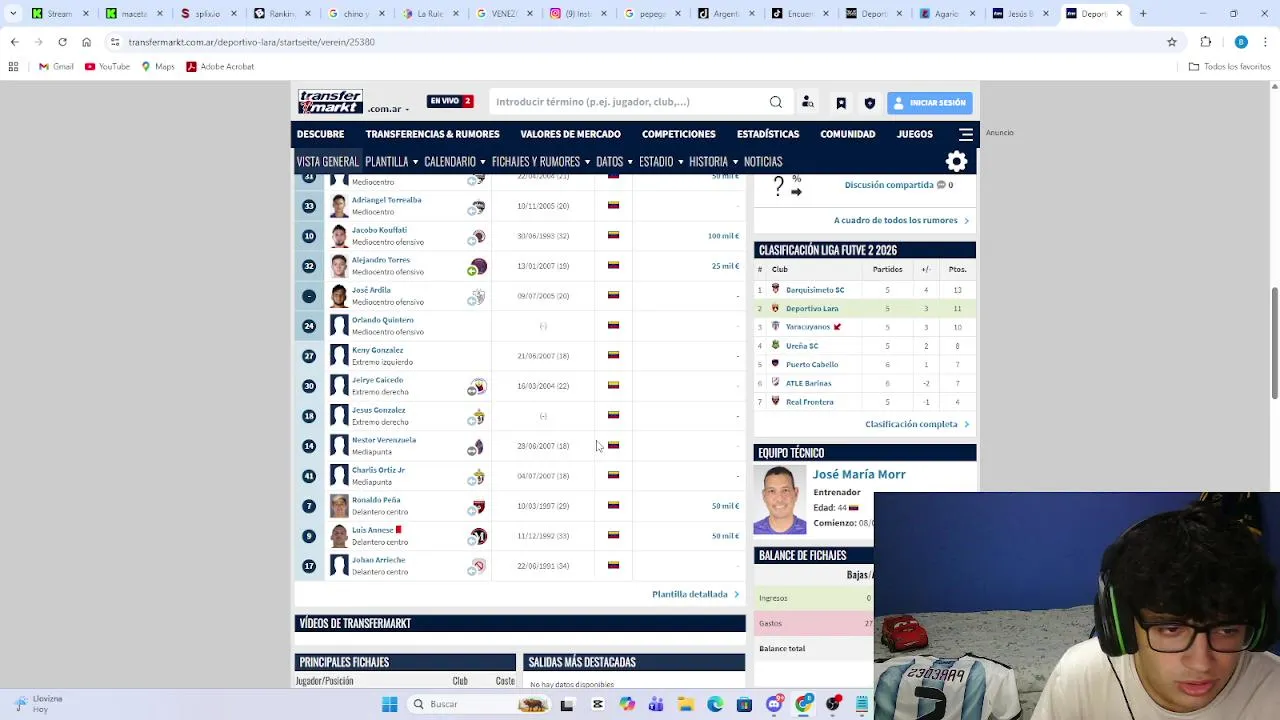Open Microsoft Edge in taskbar

[715, 704]
